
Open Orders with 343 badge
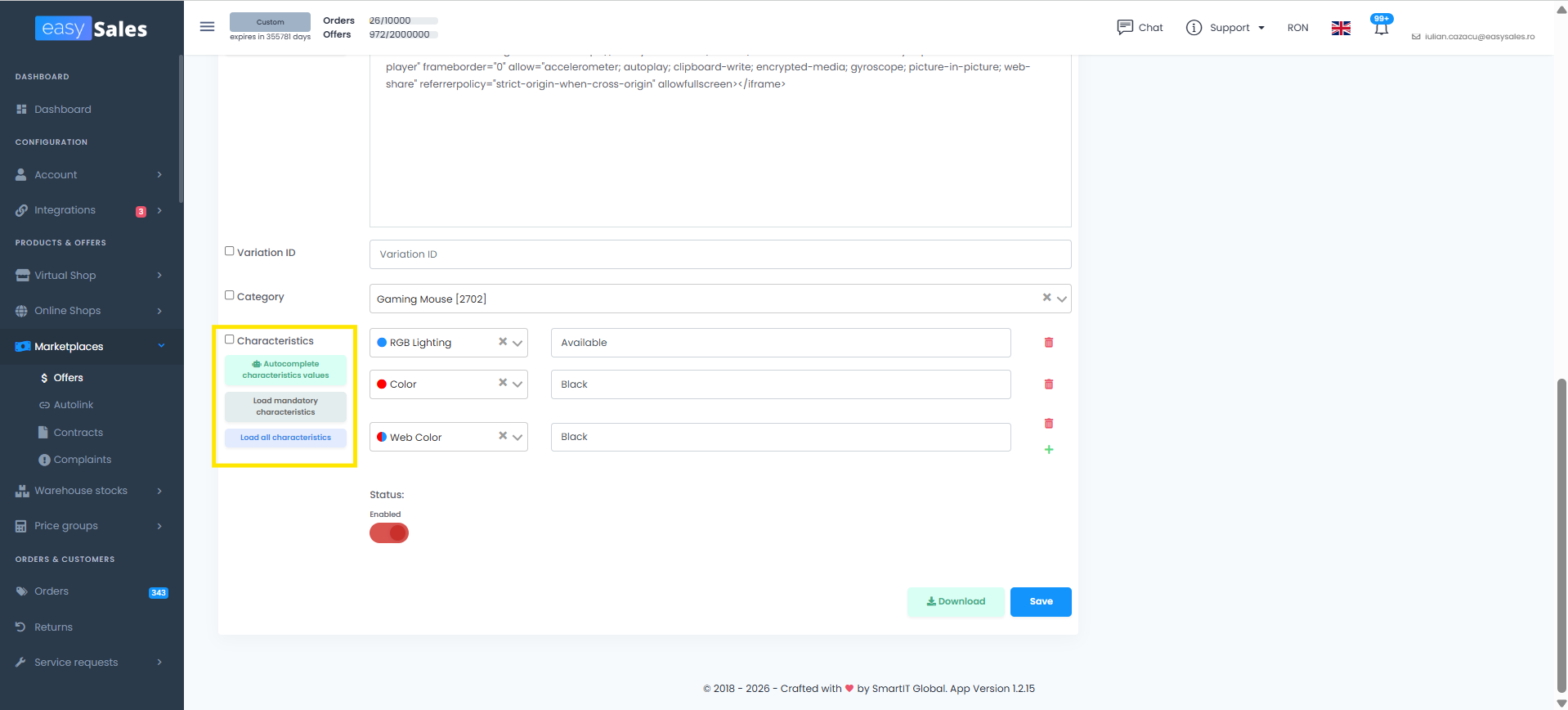92,591
